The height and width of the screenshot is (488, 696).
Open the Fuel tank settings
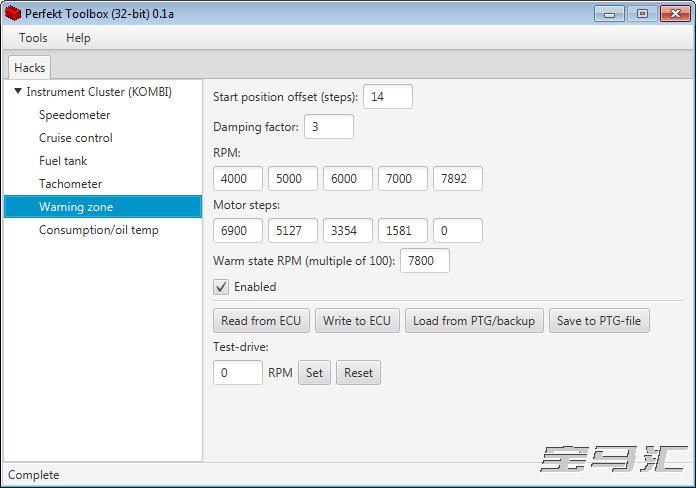[63, 161]
